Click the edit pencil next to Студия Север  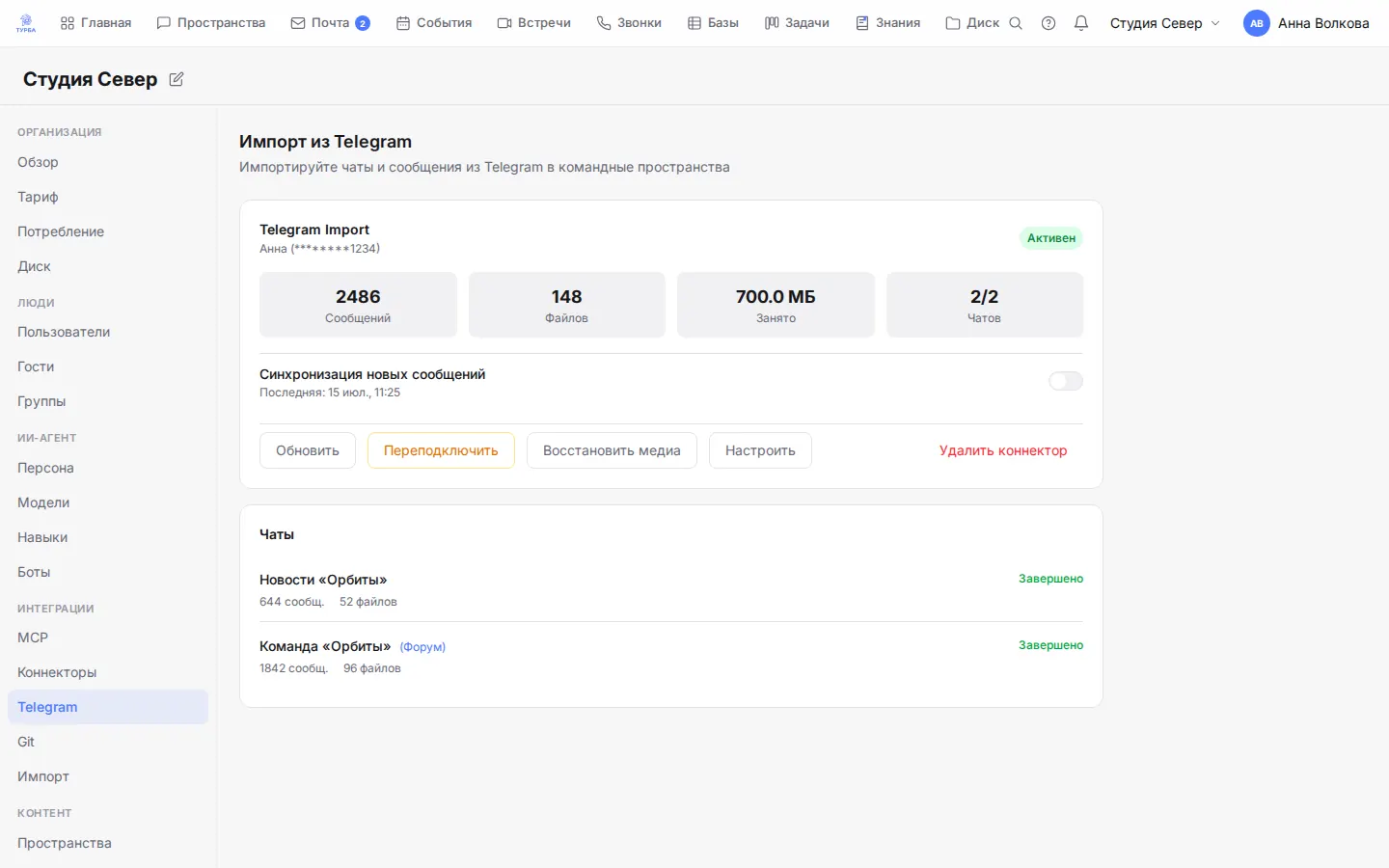pyautogui.click(x=177, y=79)
